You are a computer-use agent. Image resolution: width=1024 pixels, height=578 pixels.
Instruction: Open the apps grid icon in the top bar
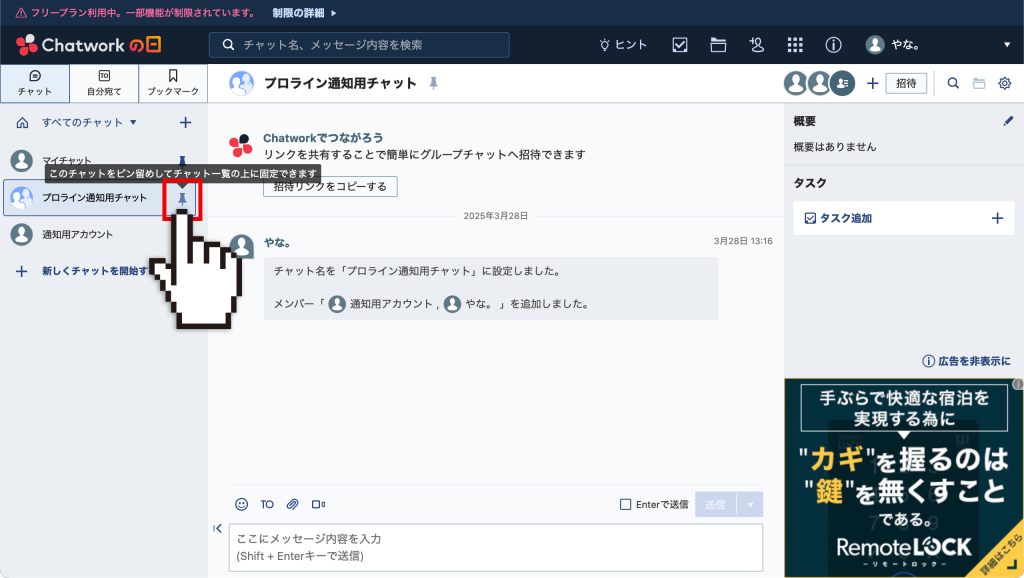click(x=795, y=45)
